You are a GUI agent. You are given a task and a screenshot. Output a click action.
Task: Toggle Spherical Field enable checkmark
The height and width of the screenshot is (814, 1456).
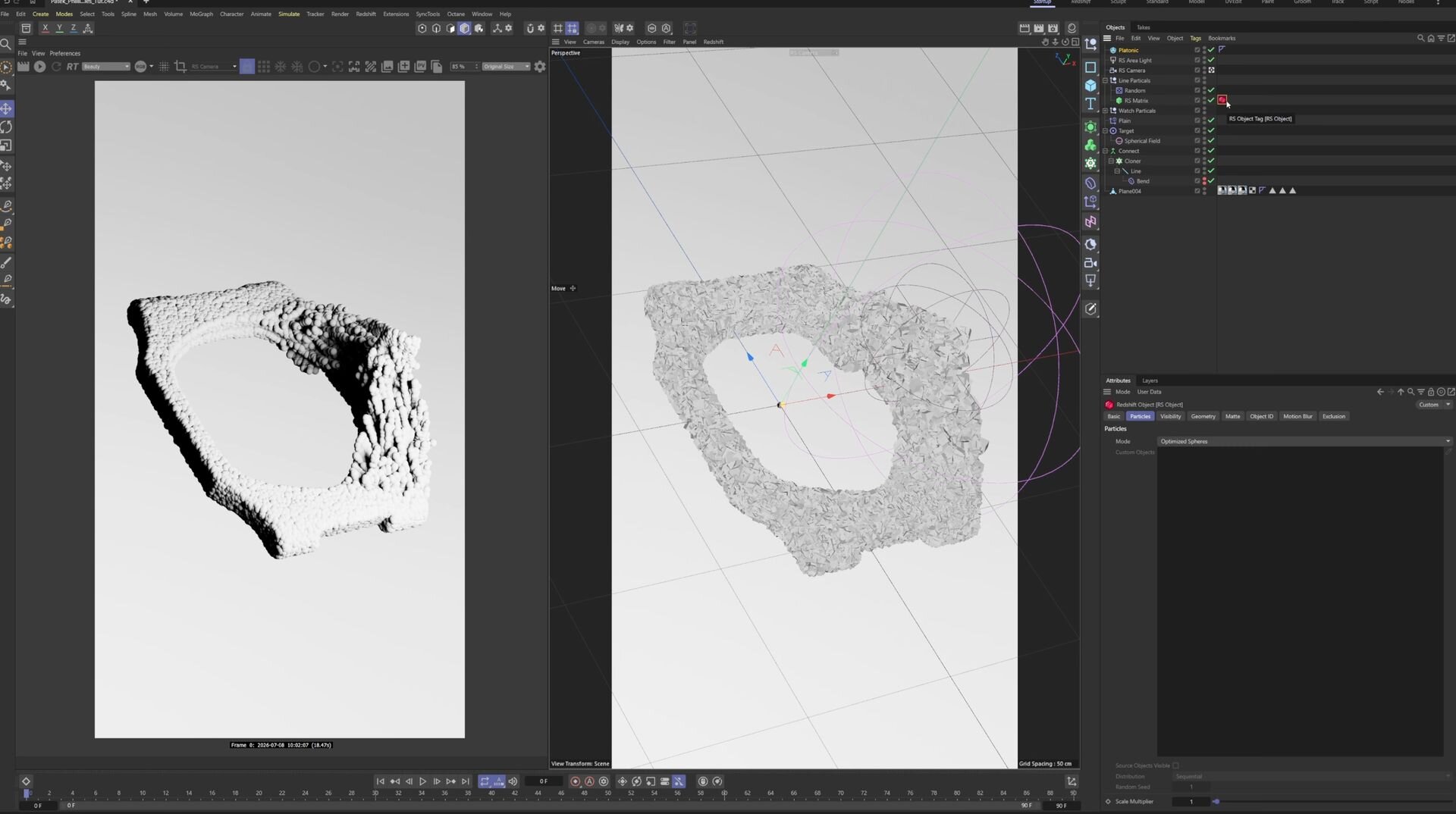click(1211, 141)
